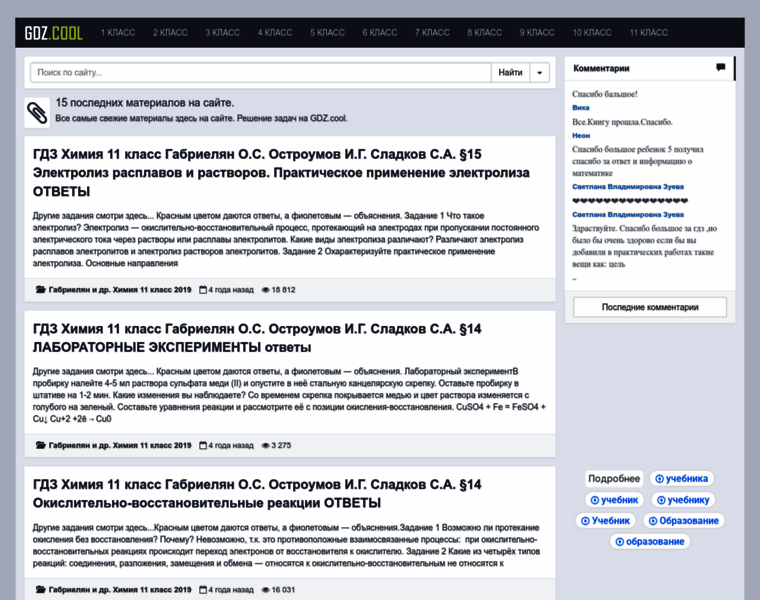
Task: Click the учебника tag pill
Action: tap(681, 479)
